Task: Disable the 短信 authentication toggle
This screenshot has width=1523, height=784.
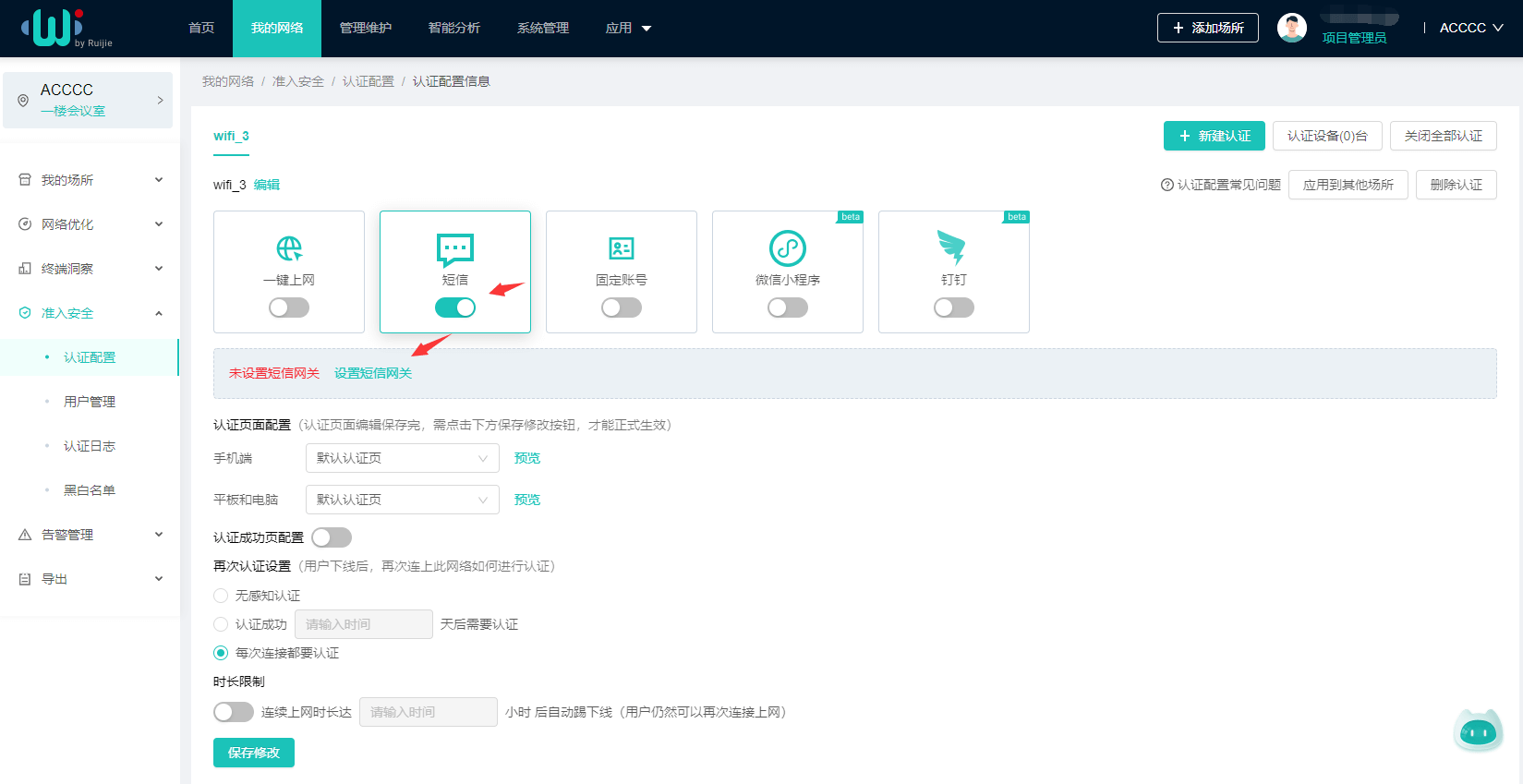Action: [455, 308]
